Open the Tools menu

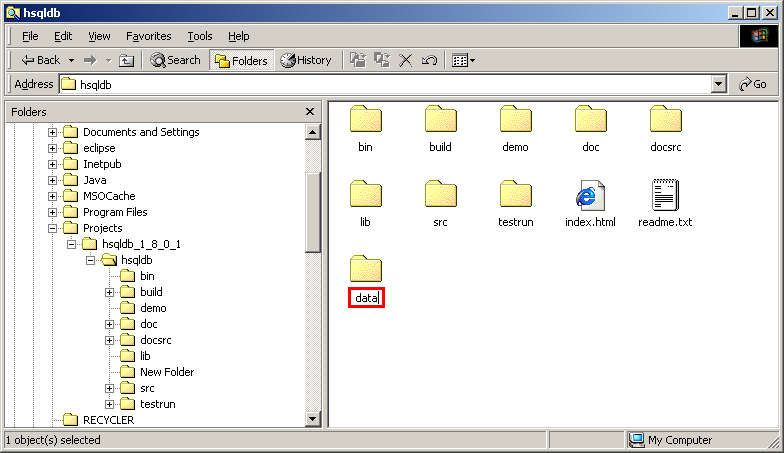point(200,36)
